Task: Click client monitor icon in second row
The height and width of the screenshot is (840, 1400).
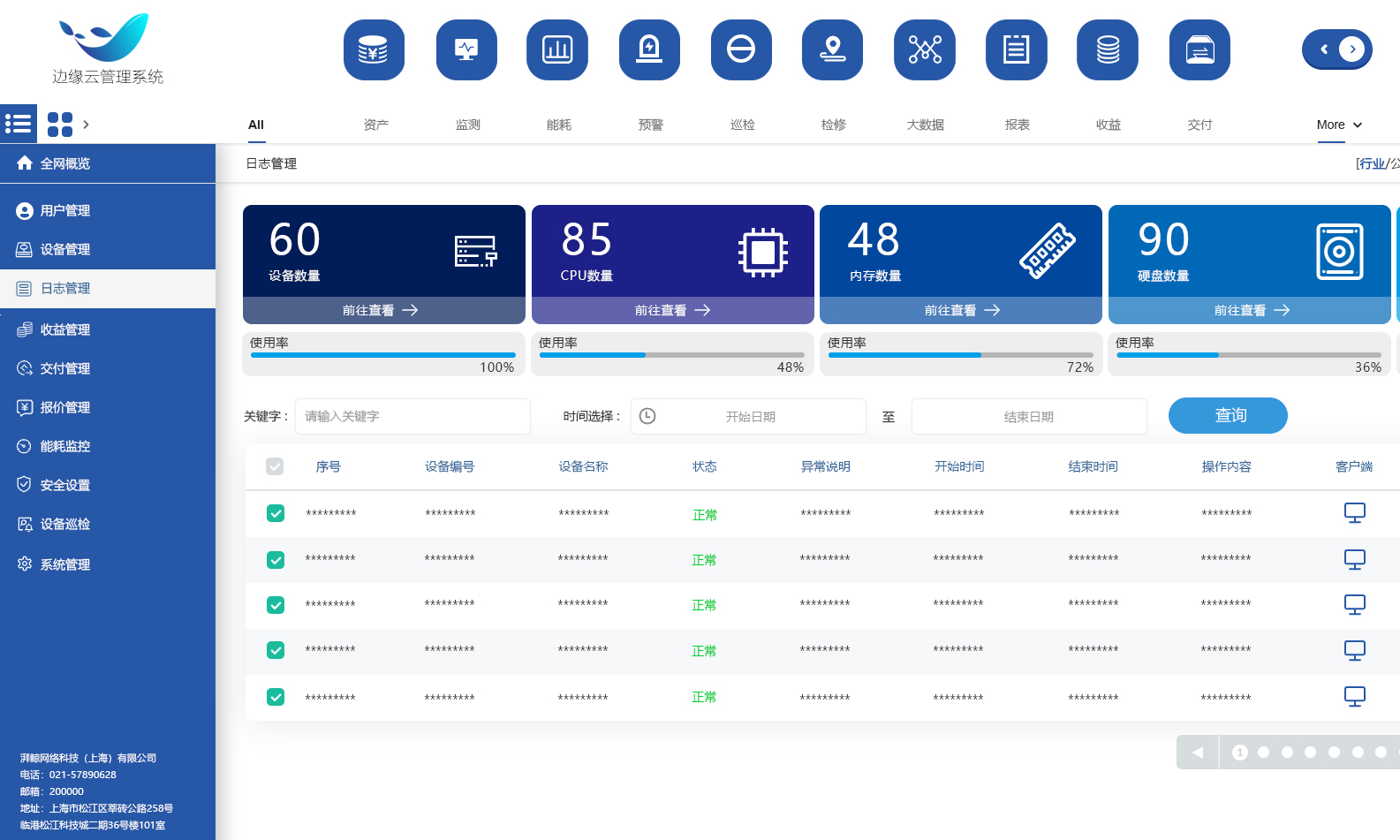Action: coord(1354,560)
